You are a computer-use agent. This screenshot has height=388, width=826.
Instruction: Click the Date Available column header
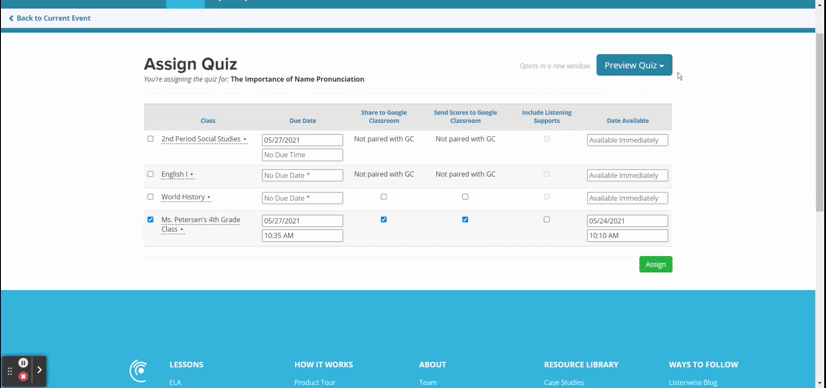coord(627,121)
